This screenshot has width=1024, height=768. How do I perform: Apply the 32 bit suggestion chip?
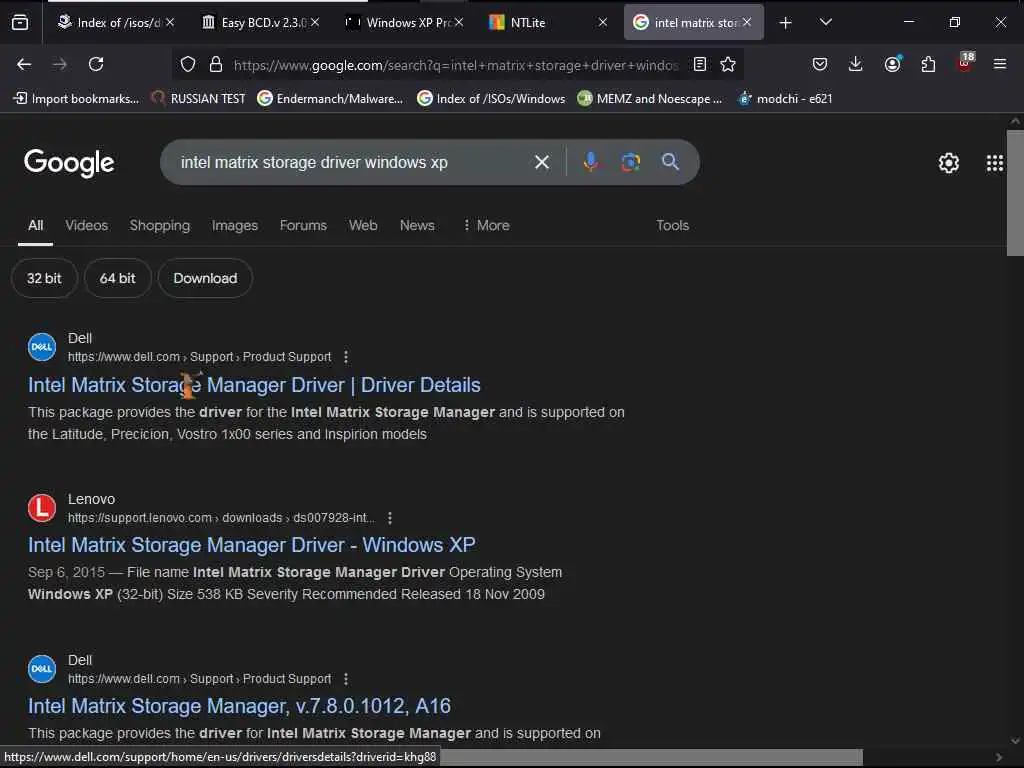click(x=44, y=278)
